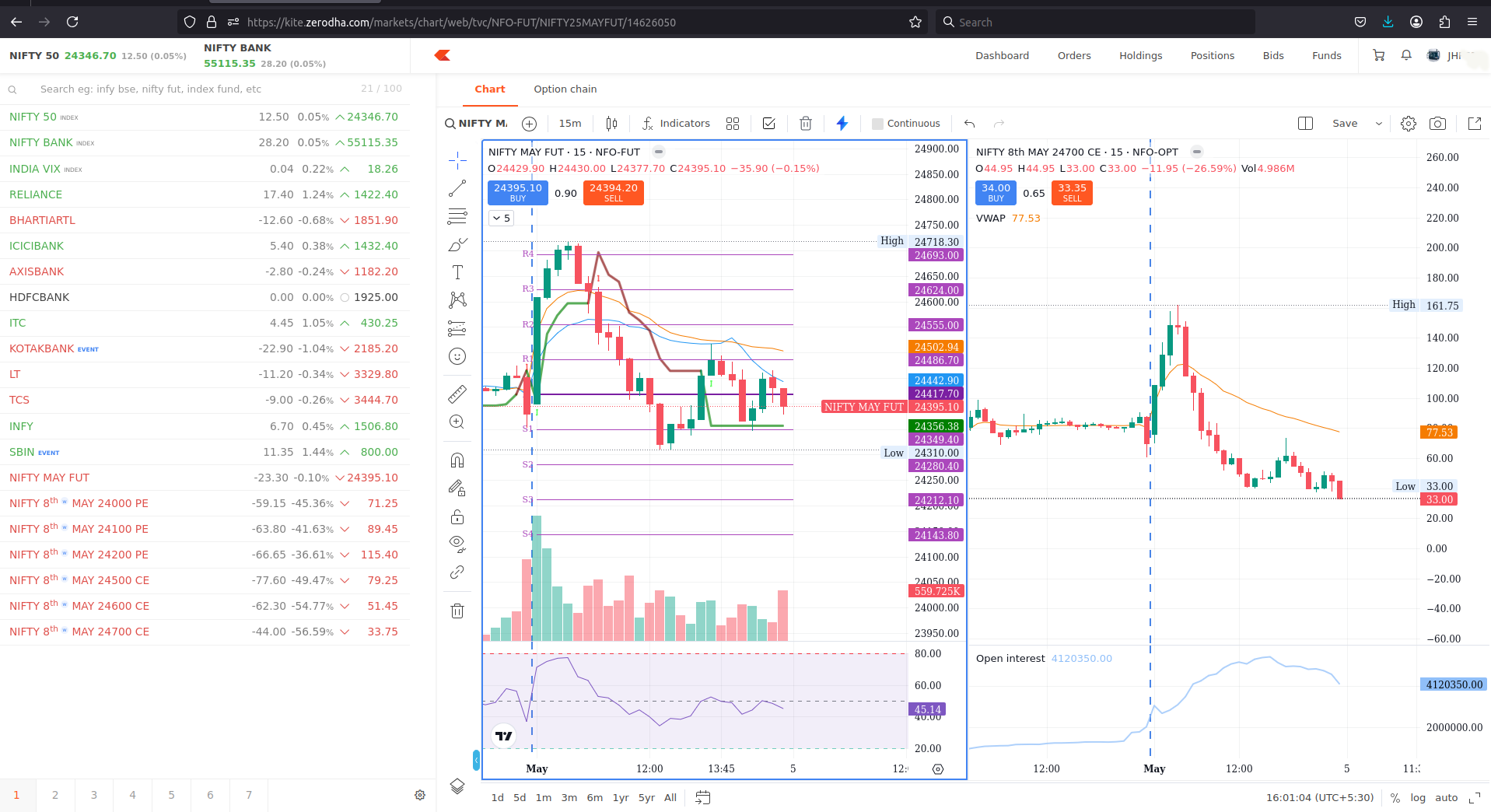Screen dimensions: 1491x812
Task: Click the orange SELL 33.35 button
Action: (x=1072, y=192)
